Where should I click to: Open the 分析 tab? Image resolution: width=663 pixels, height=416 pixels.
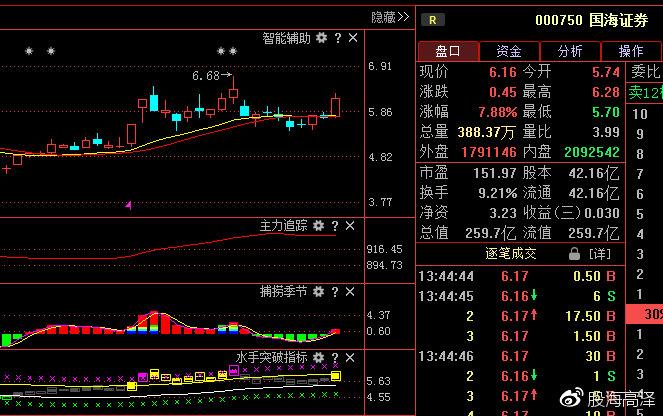(570, 51)
